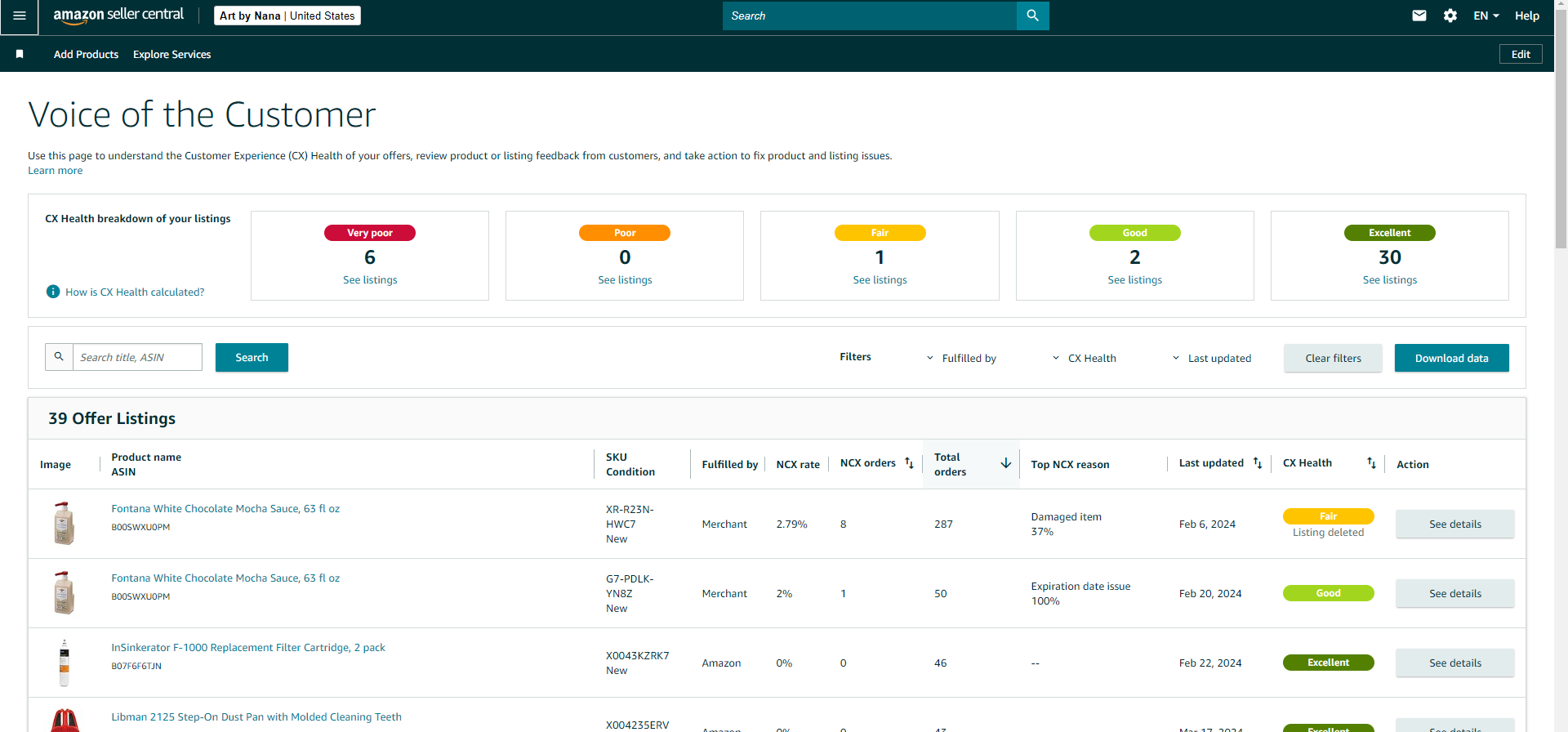Open Add Products menu item
1568x732 pixels.
pos(86,54)
